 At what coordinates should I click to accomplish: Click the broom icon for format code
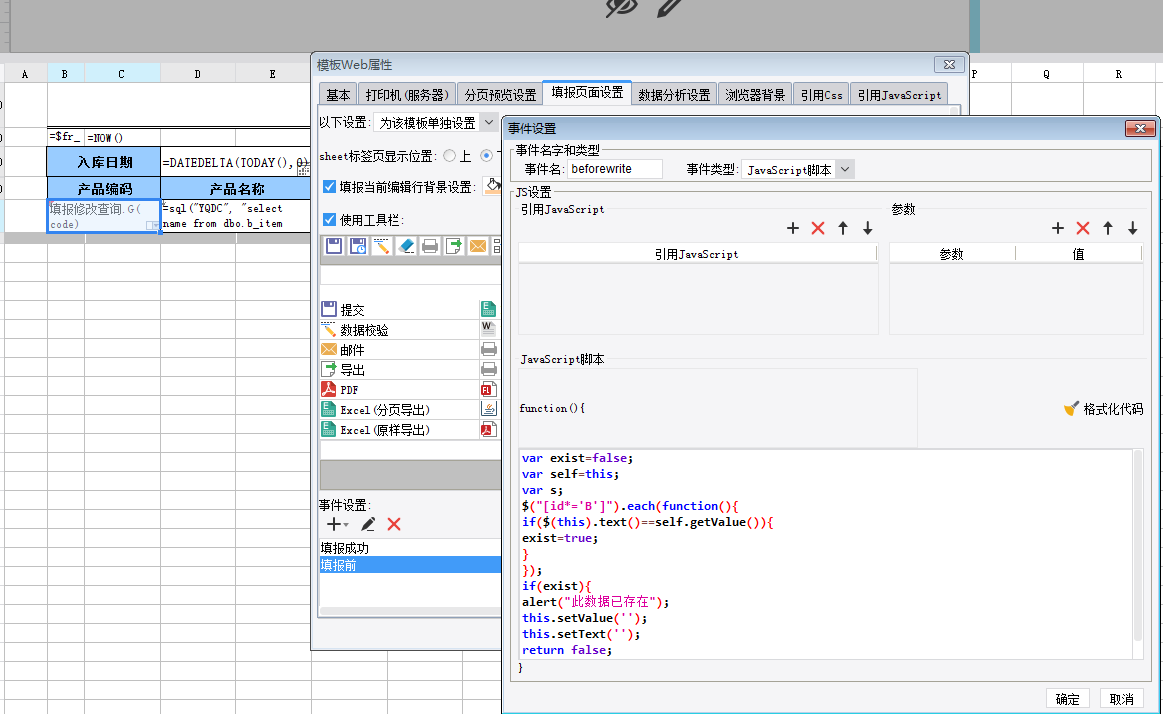pos(1071,409)
